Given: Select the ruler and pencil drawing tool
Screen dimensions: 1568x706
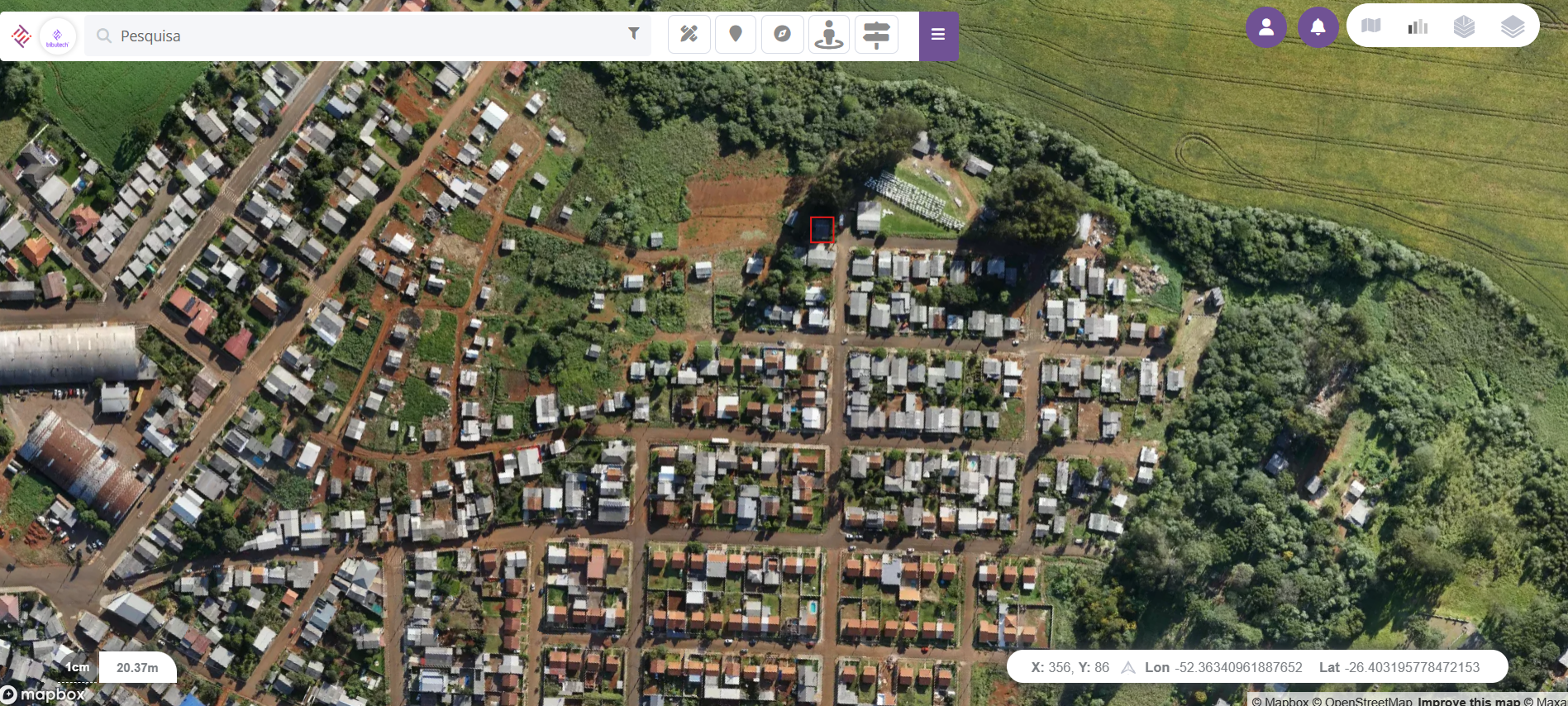Looking at the screenshot, I should (x=689, y=35).
